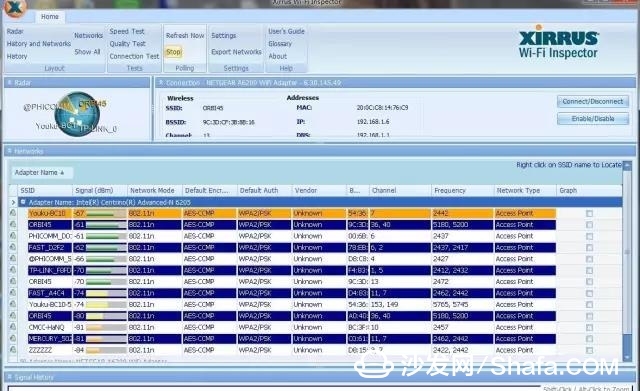Image resolution: width=640 pixels, height=391 pixels.
Task: Click the lock icon beside ZZZZZZ row
Action: pyautogui.click(x=13, y=350)
